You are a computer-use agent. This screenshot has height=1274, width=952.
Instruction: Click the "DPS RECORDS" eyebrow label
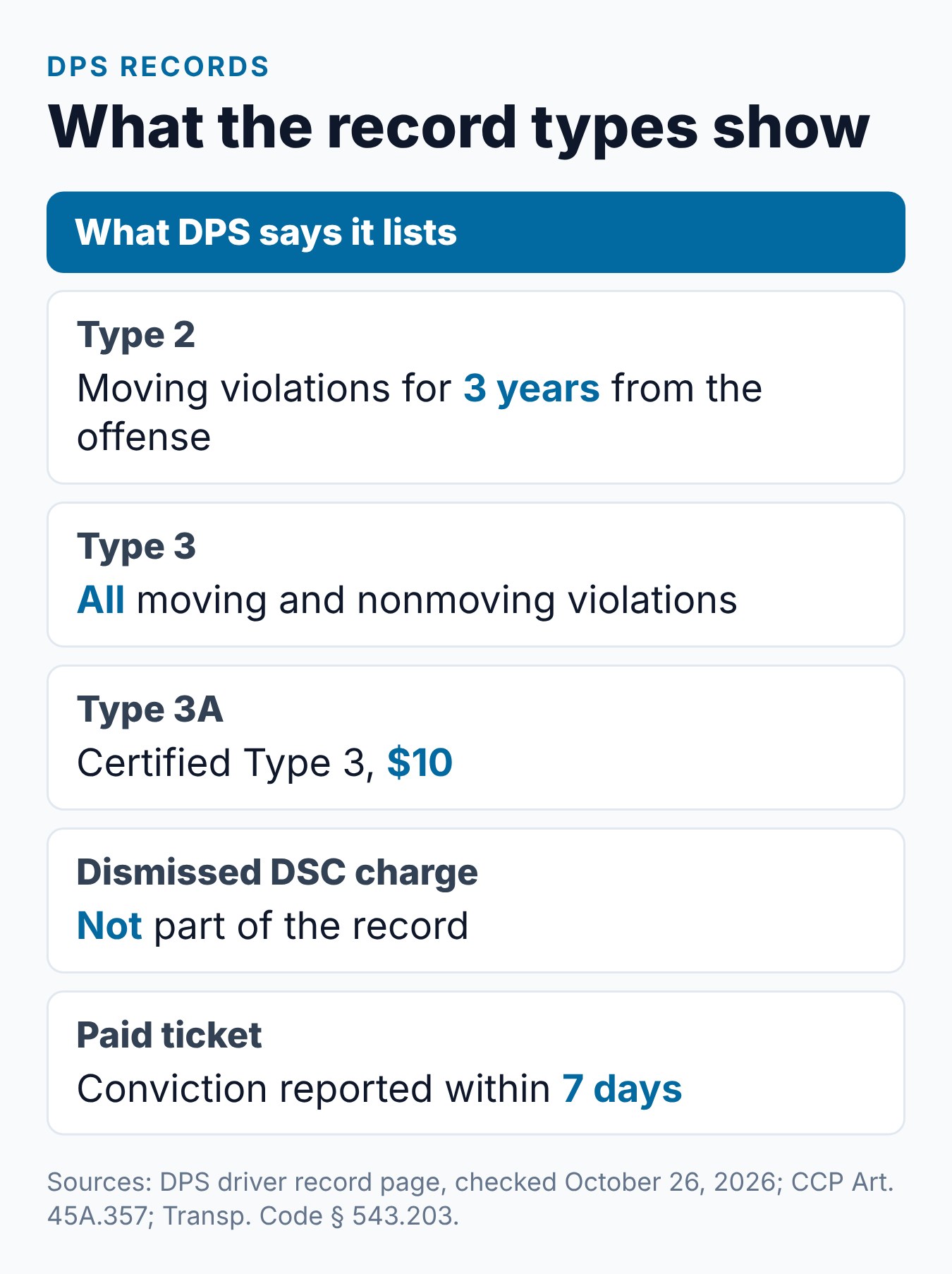click(x=158, y=67)
